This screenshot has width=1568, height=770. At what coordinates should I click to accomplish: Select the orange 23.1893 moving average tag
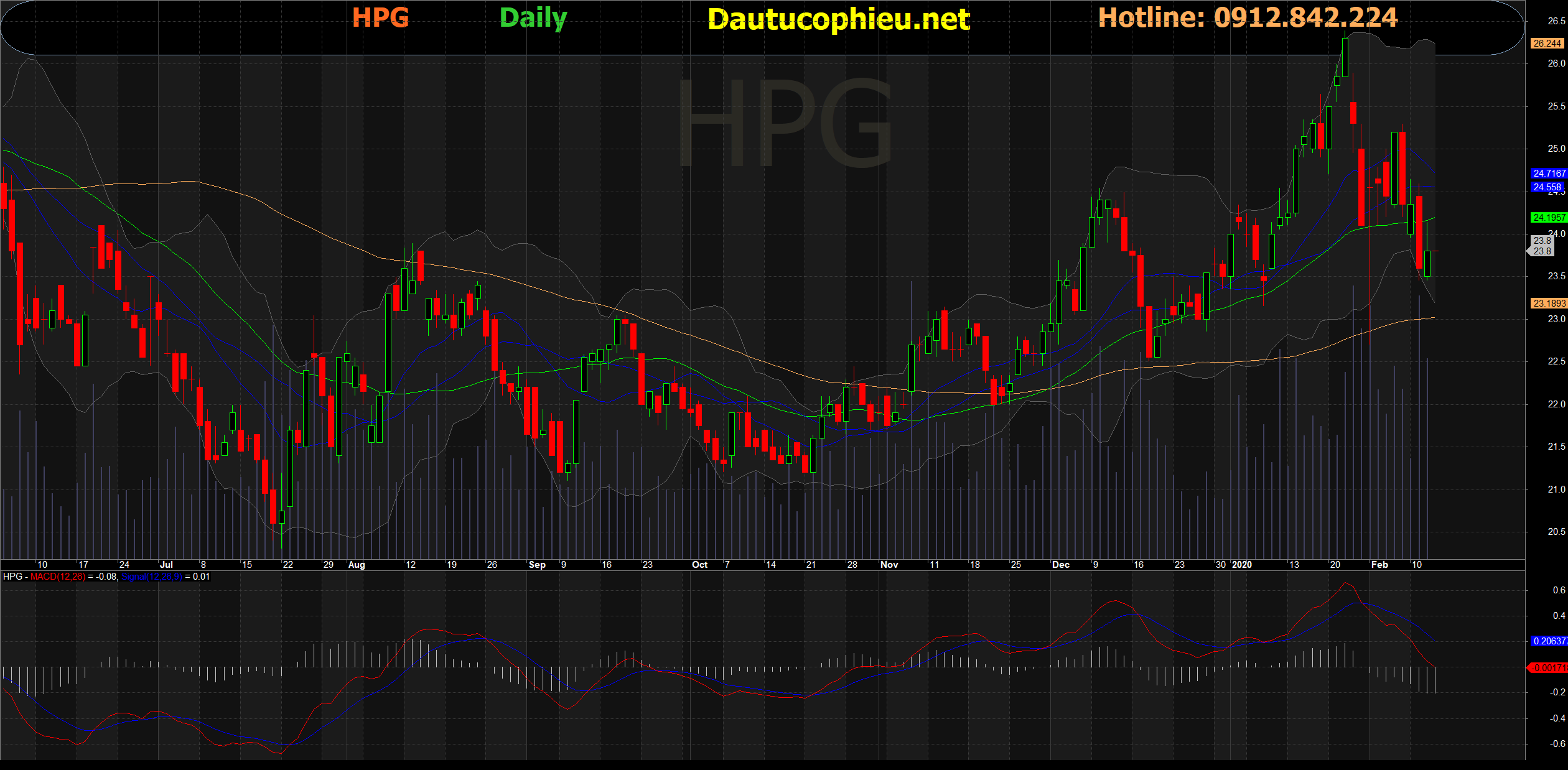tap(1548, 304)
